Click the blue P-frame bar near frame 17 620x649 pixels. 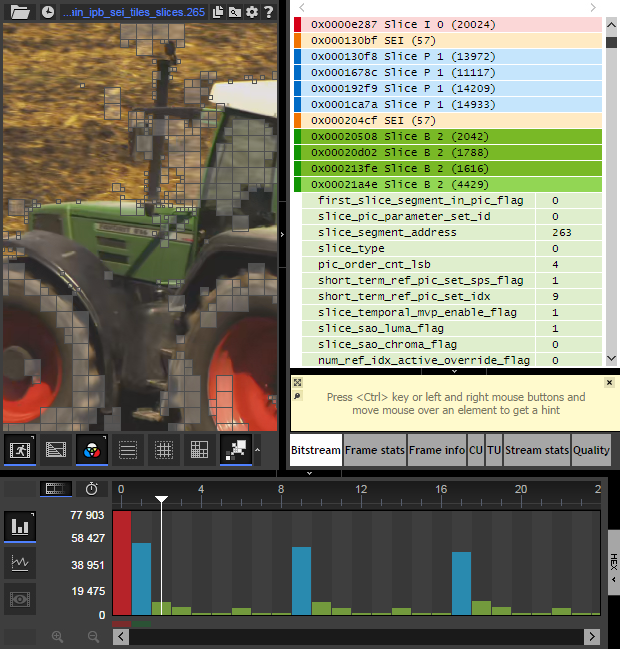(461, 583)
